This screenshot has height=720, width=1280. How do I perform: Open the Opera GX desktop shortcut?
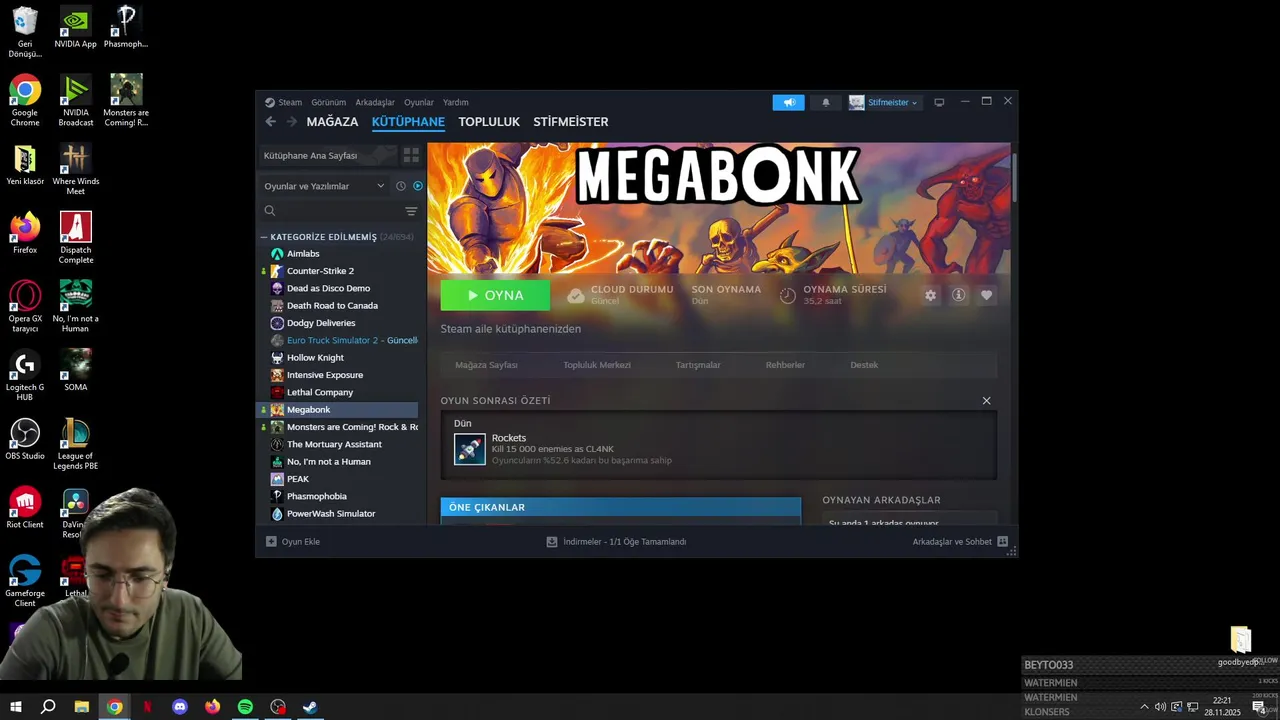[x=25, y=306]
